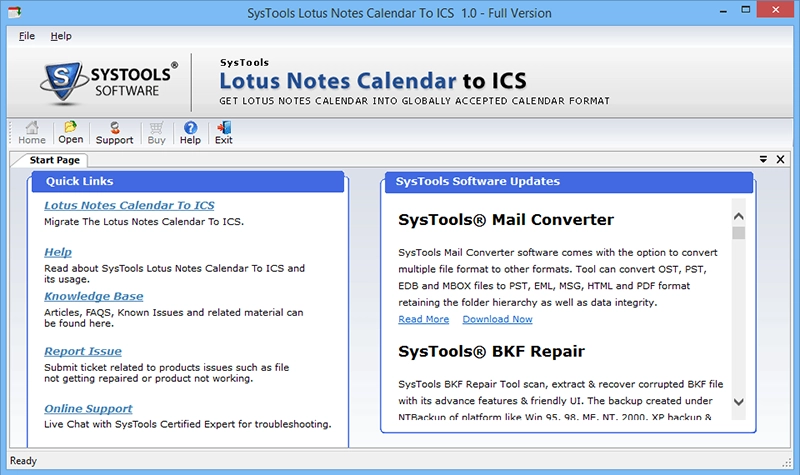This screenshot has height=475, width=800.
Task: Open the Online Support link
Action: click(x=88, y=409)
